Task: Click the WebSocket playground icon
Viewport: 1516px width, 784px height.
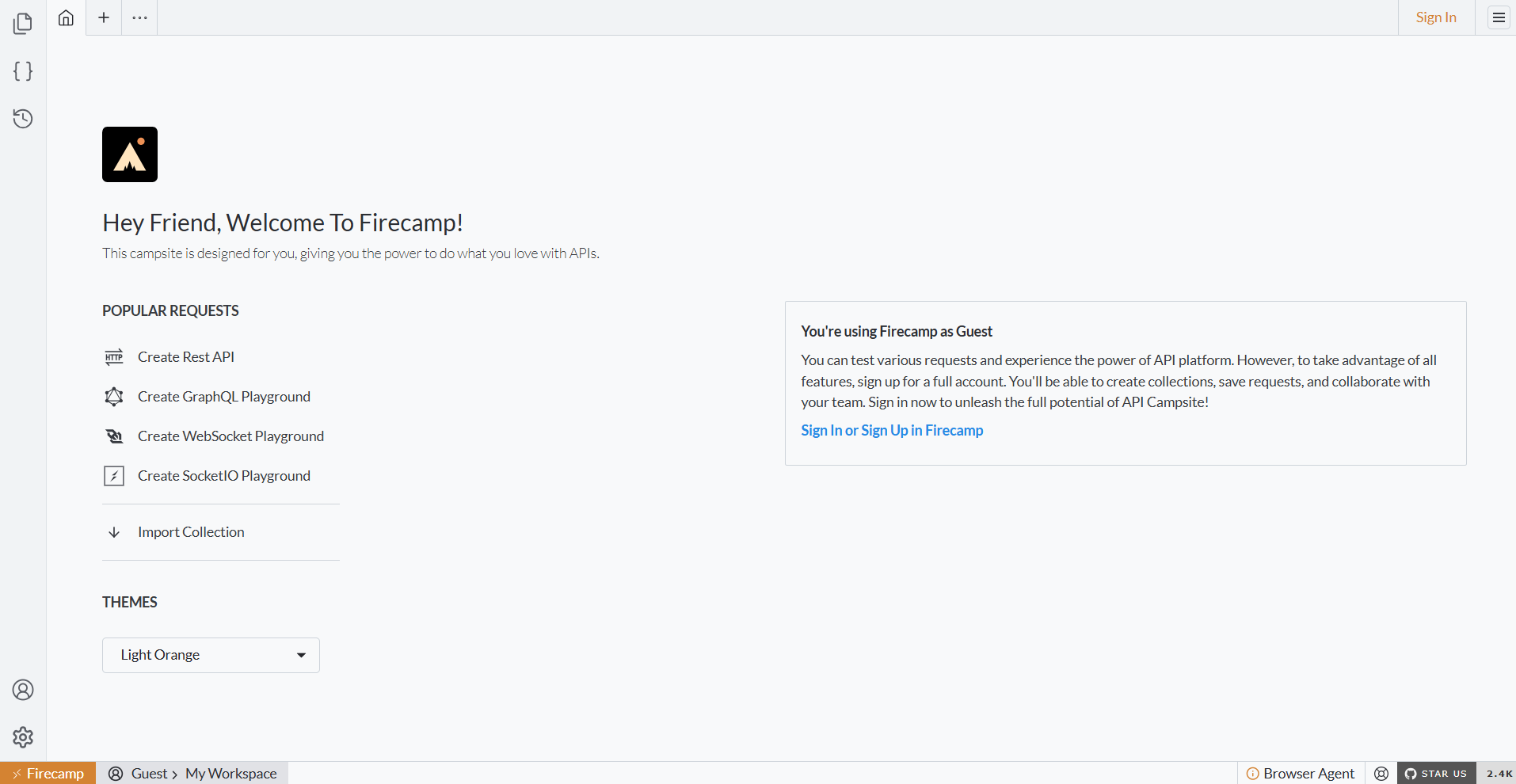Action: pyautogui.click(x=114, y=436)
